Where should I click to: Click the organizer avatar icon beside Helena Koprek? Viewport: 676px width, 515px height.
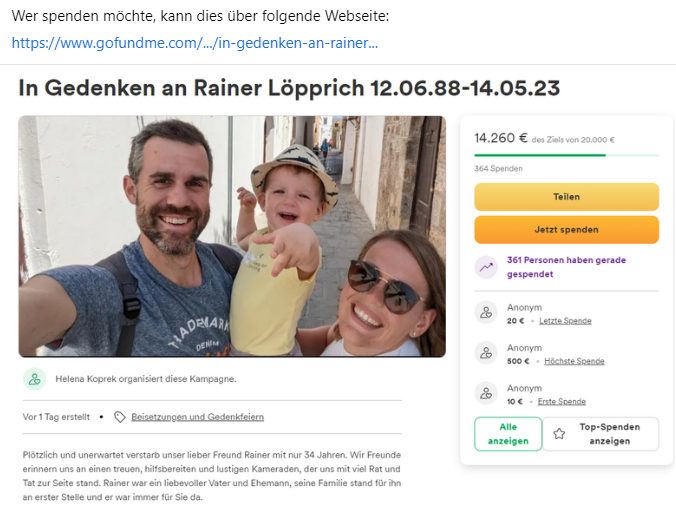pos(34,379)
